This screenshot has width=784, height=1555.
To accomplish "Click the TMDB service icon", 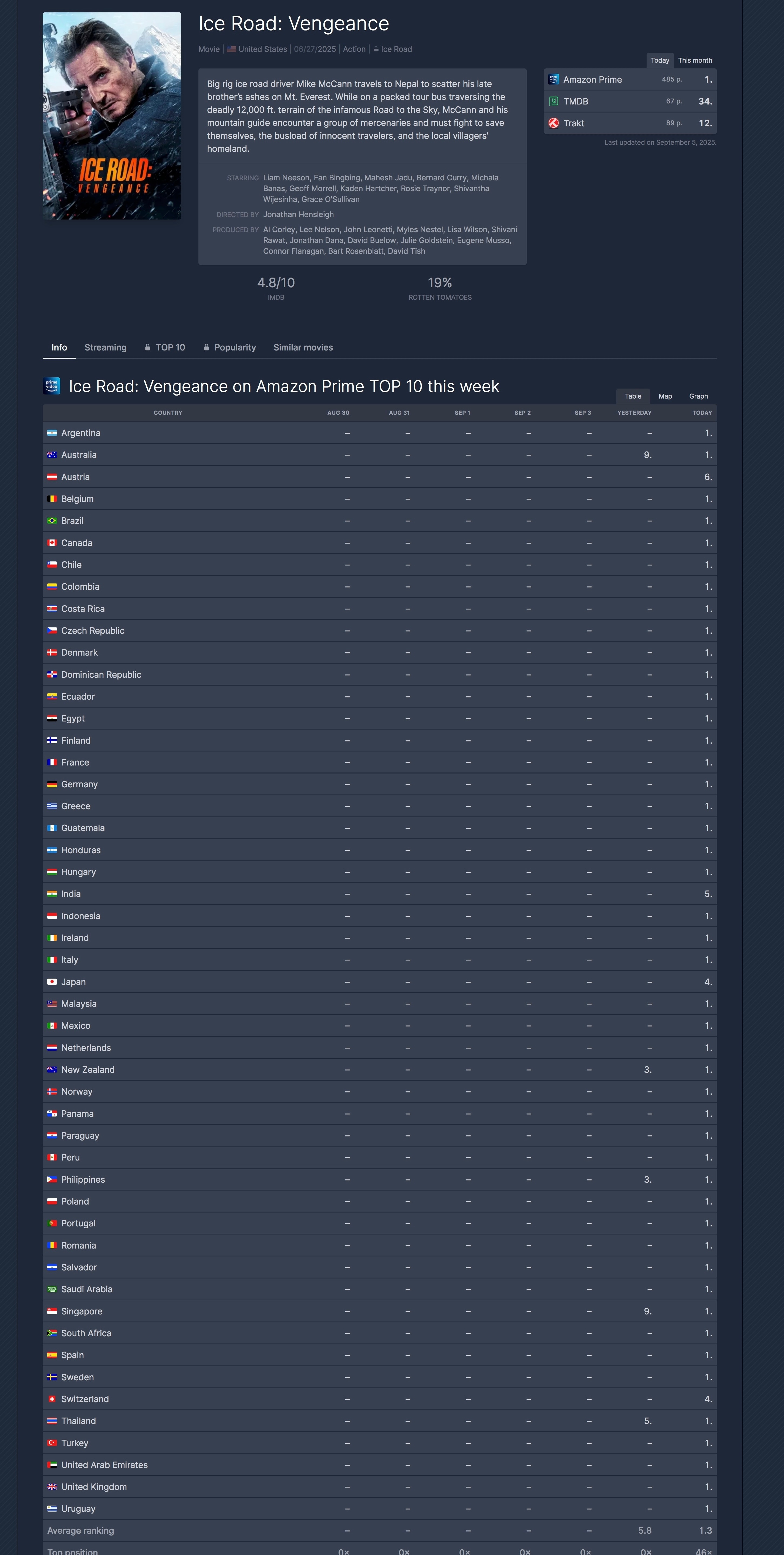I will [x=553, y=102].
